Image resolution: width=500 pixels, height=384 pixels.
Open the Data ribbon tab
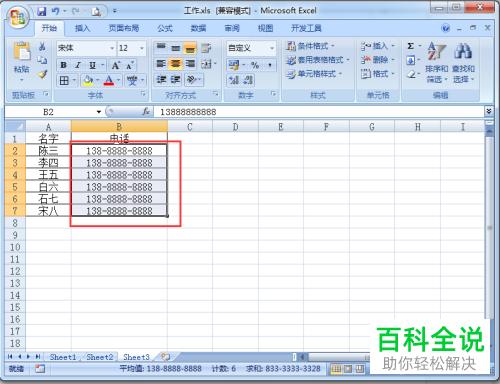(198, 28)
